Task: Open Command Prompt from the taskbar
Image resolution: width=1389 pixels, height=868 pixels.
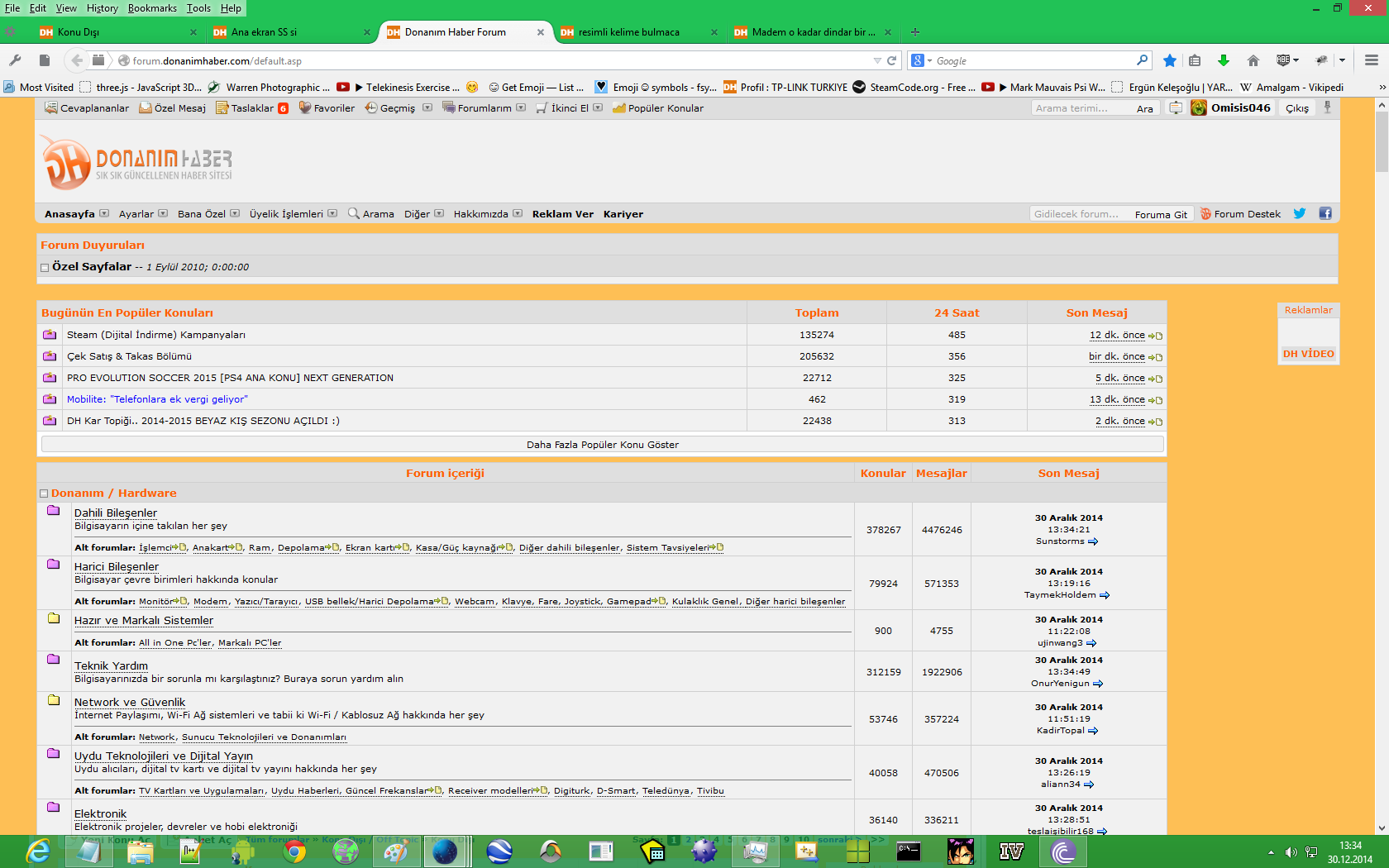Action: (909, 851)
